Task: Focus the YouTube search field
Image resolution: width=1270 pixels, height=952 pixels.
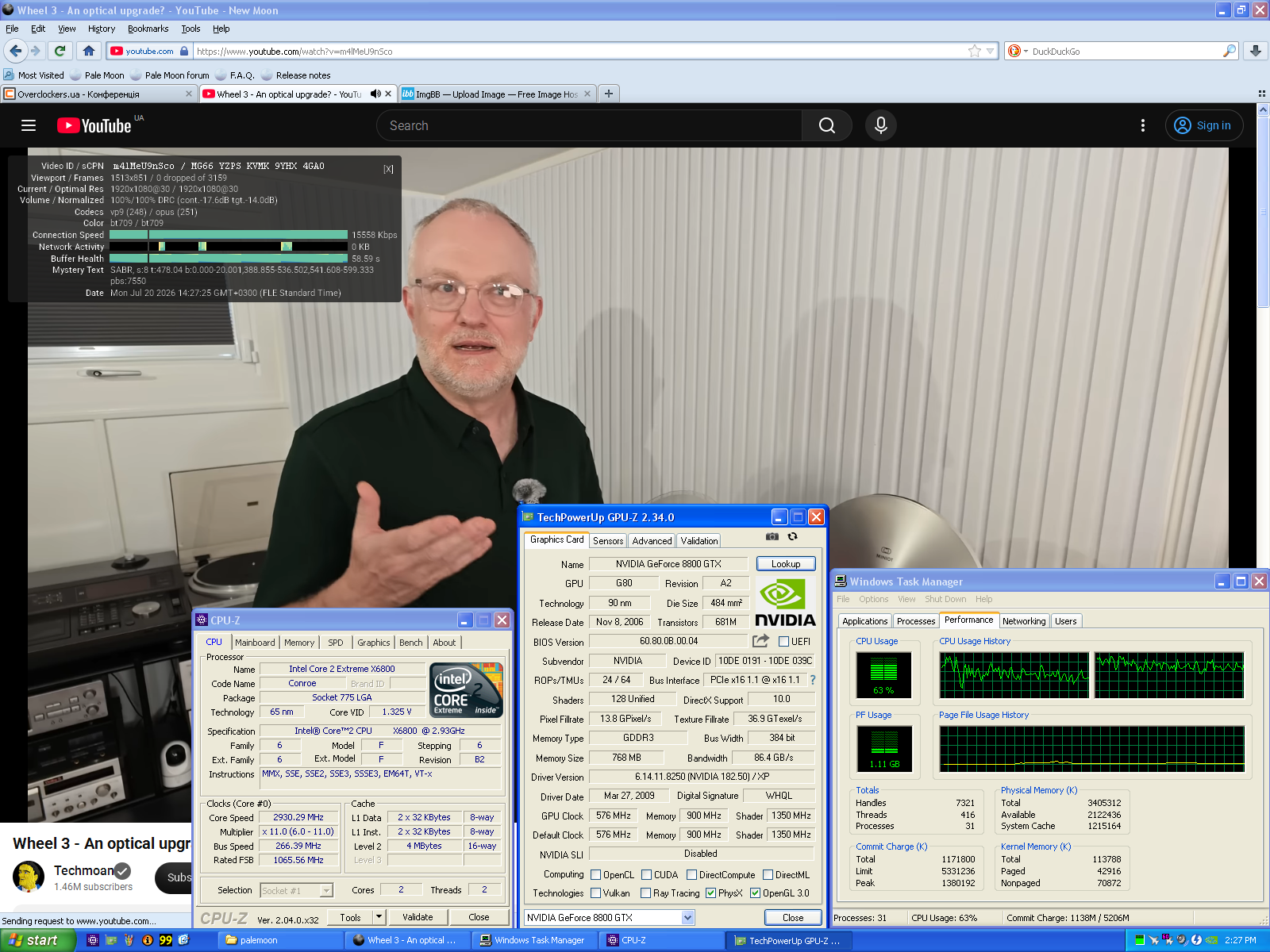Action: click(x=590, y=125)
